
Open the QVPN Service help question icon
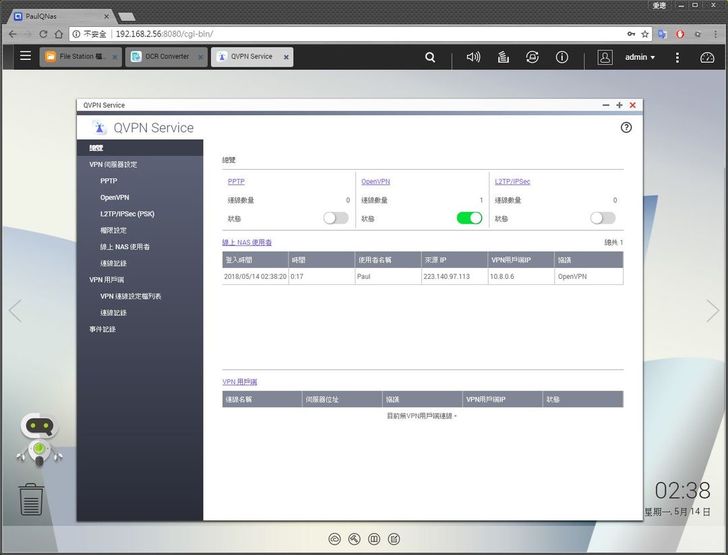pyautogui.click(x=626, y=128)
